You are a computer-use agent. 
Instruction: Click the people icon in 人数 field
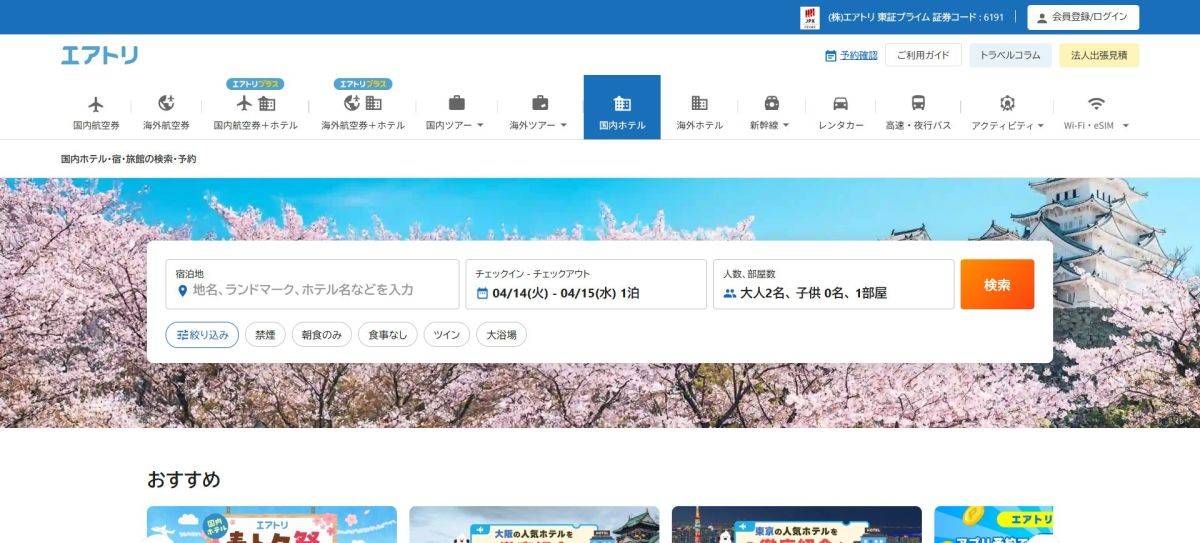click(730, 294)
